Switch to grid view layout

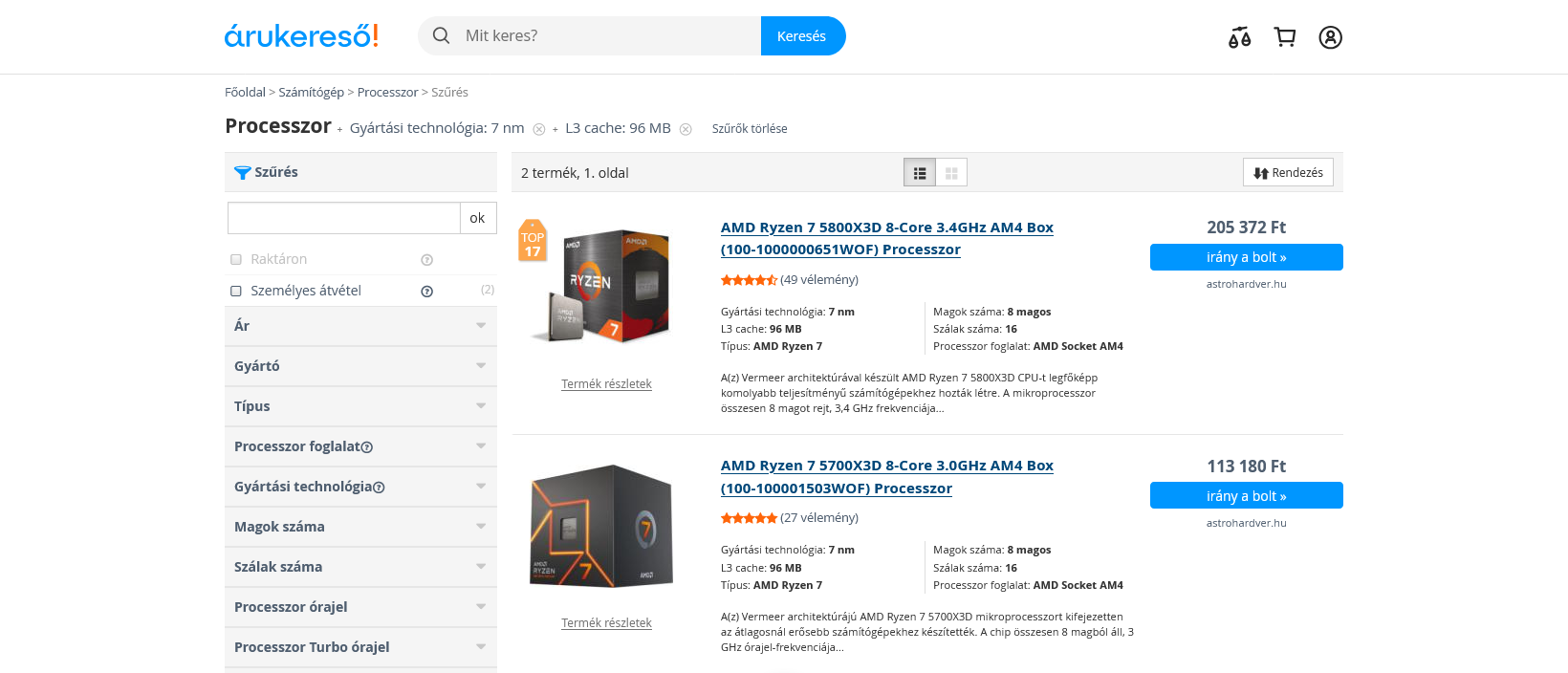click(951, 173)
